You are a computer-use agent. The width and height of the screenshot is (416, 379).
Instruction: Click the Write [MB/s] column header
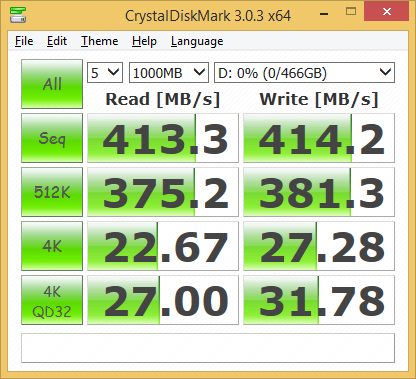coord(319,99)
